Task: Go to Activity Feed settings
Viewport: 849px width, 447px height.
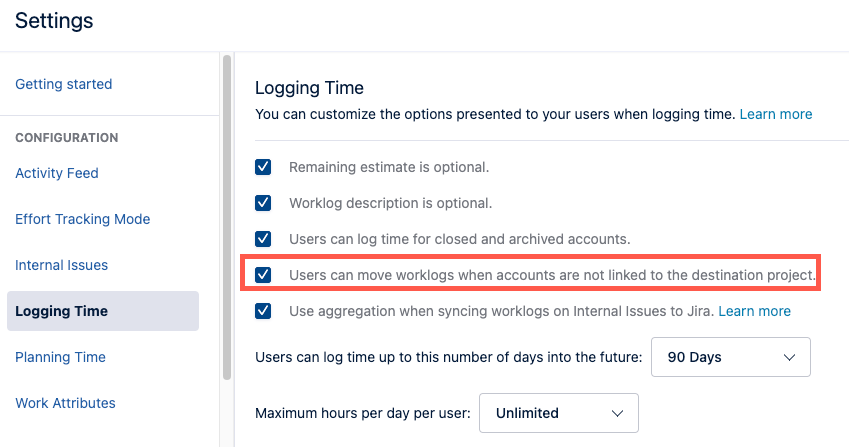Action: coord(57,173)
